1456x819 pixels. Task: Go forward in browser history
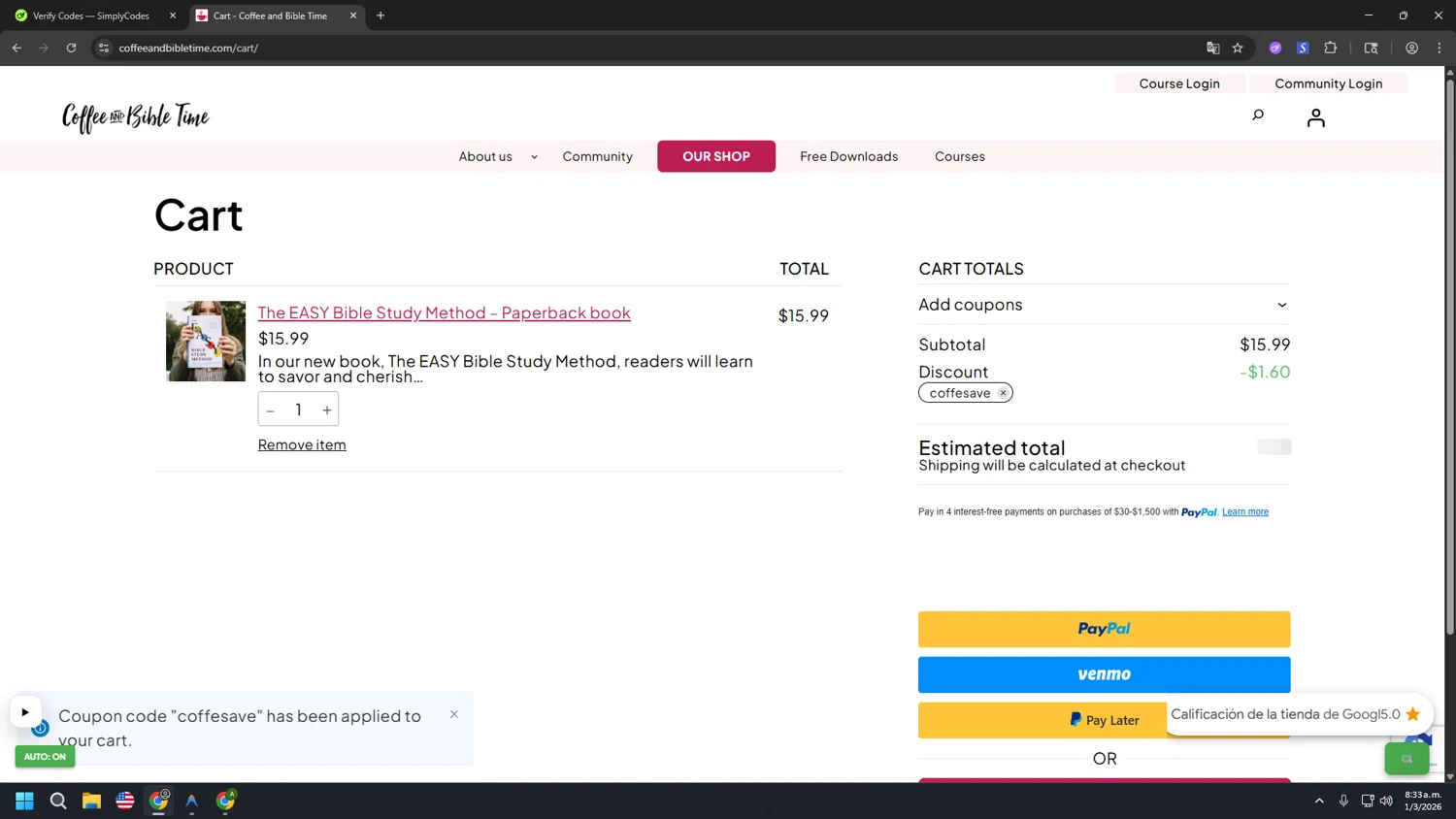tap(44, 48)
